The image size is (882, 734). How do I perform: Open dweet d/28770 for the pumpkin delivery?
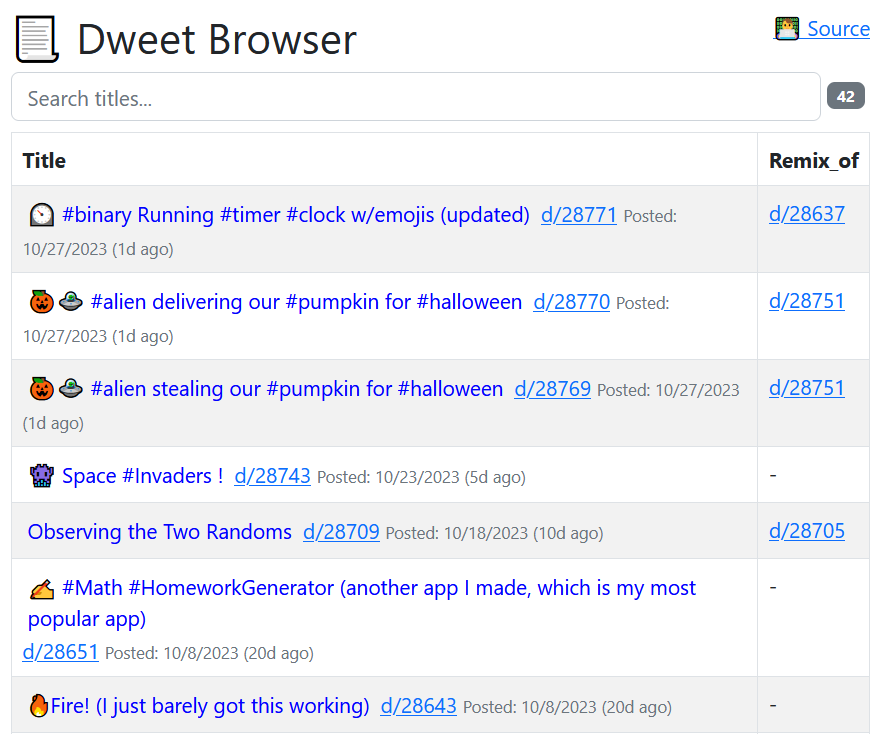[x=571, y=301]
